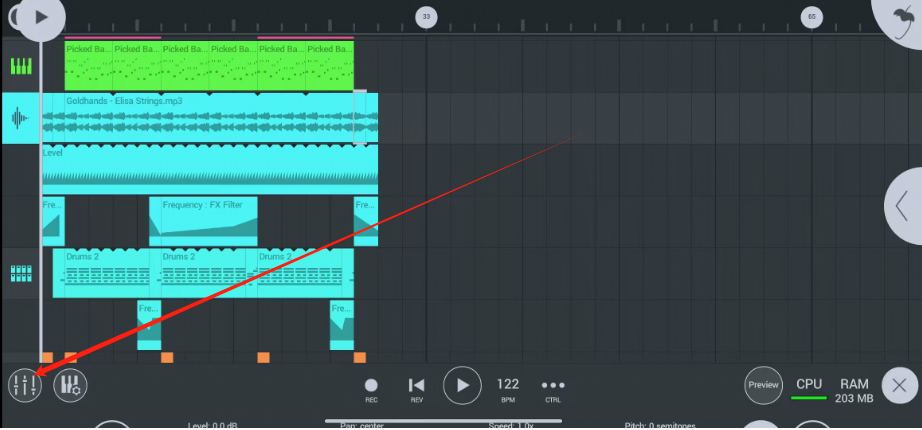Toggle the Preview button
Image resolution: width=922 pixels, height=430 pixels.
click(x=764, y=385)
